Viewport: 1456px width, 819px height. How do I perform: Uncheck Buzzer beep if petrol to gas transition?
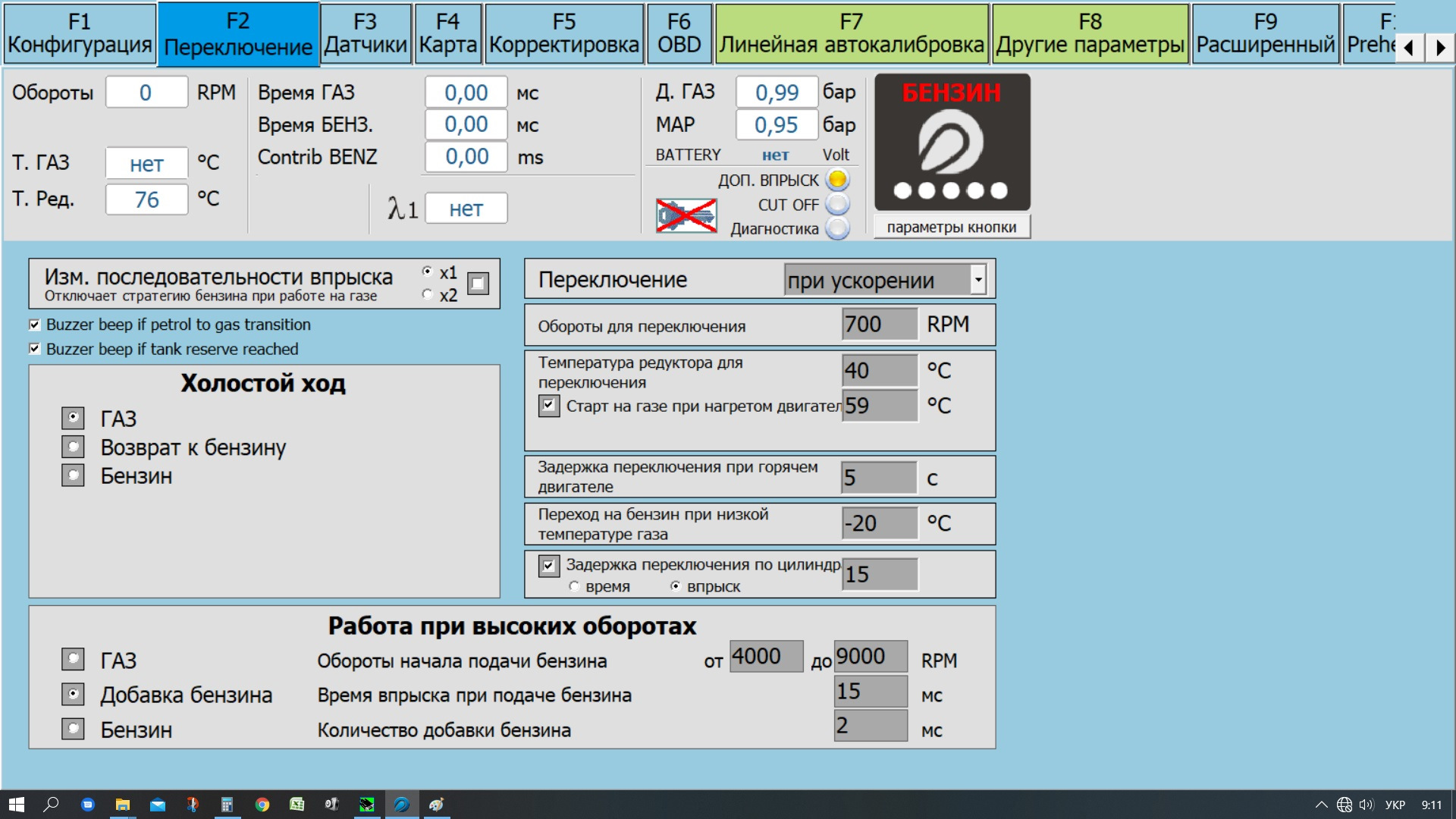(x=35, y=325)
